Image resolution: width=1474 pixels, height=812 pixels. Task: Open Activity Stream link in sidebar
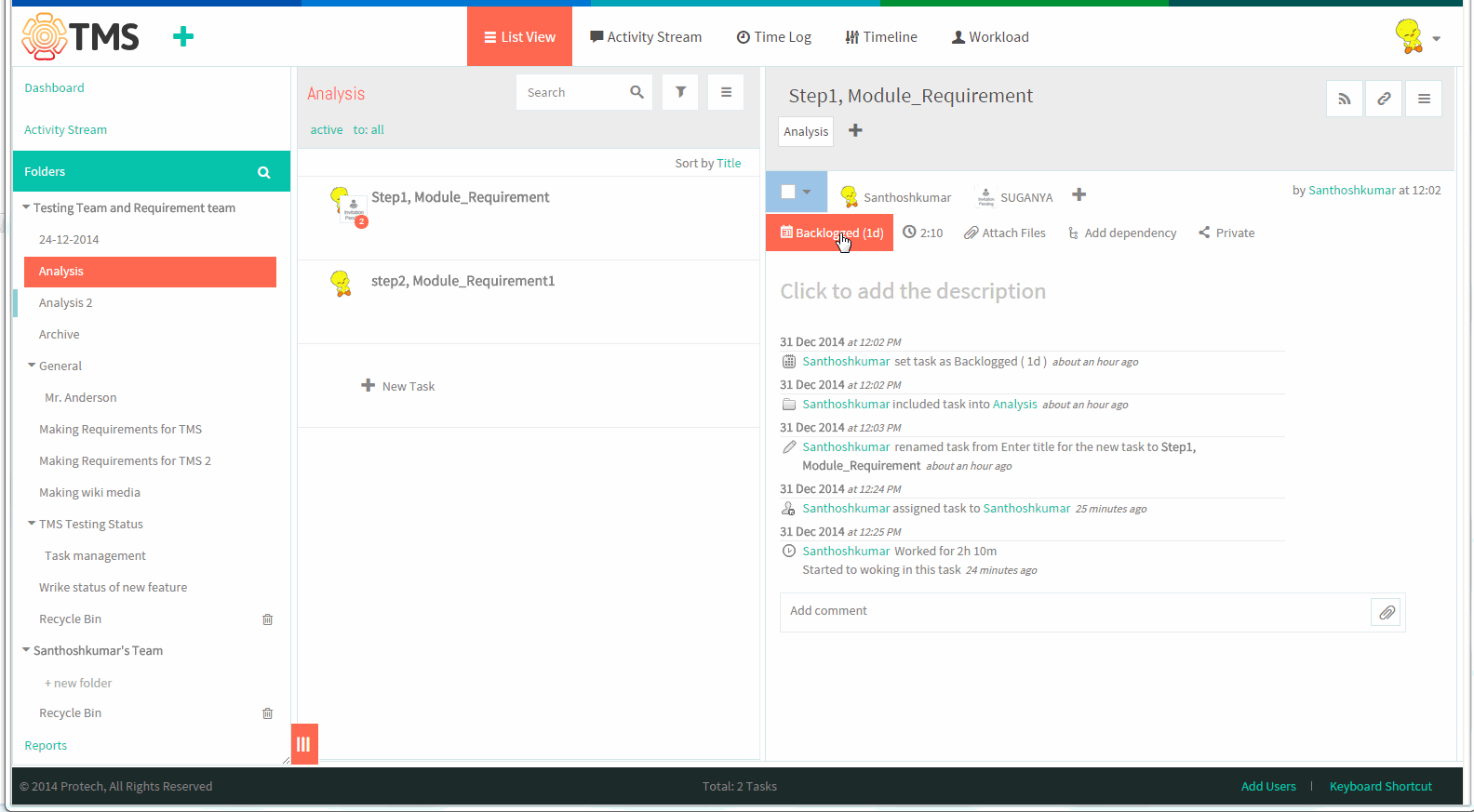(65, 130)
